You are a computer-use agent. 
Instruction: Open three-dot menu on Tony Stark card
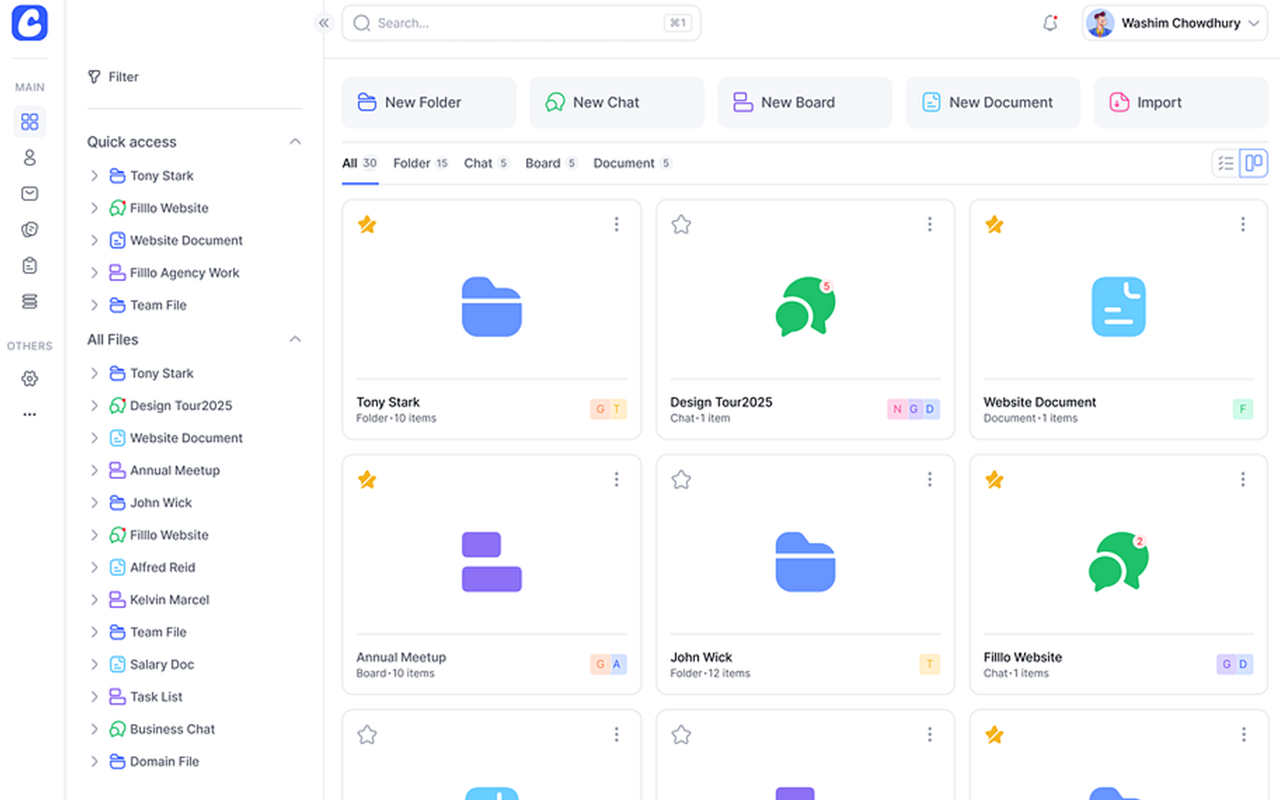(x=616, y=225)
